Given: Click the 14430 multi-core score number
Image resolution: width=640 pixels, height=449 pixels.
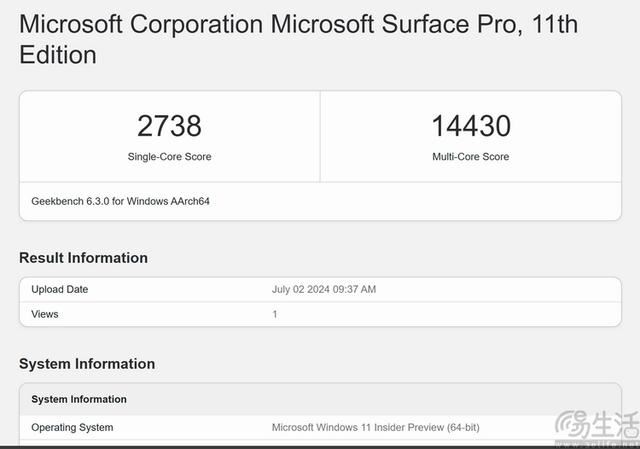Looking at the screenshot, I should coord(470,125).
